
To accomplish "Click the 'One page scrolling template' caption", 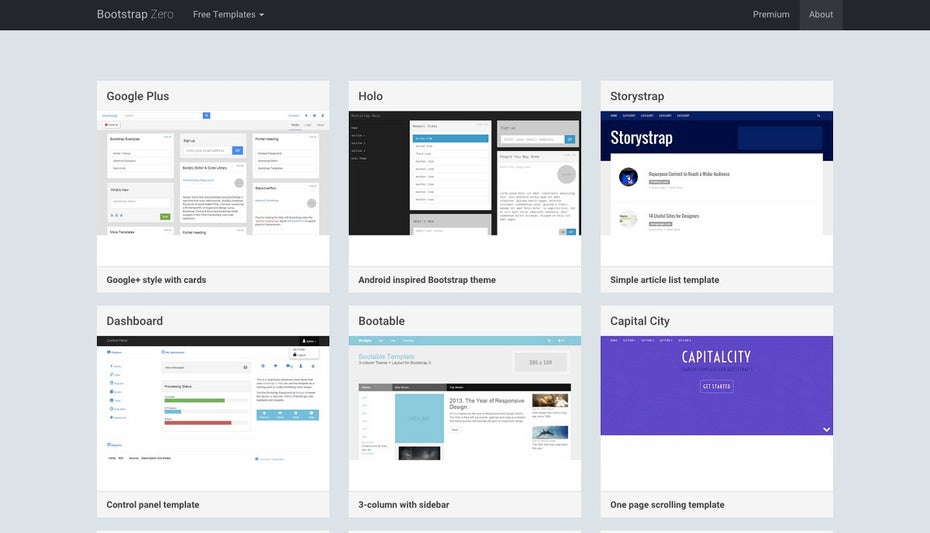I will pos(667,505).
